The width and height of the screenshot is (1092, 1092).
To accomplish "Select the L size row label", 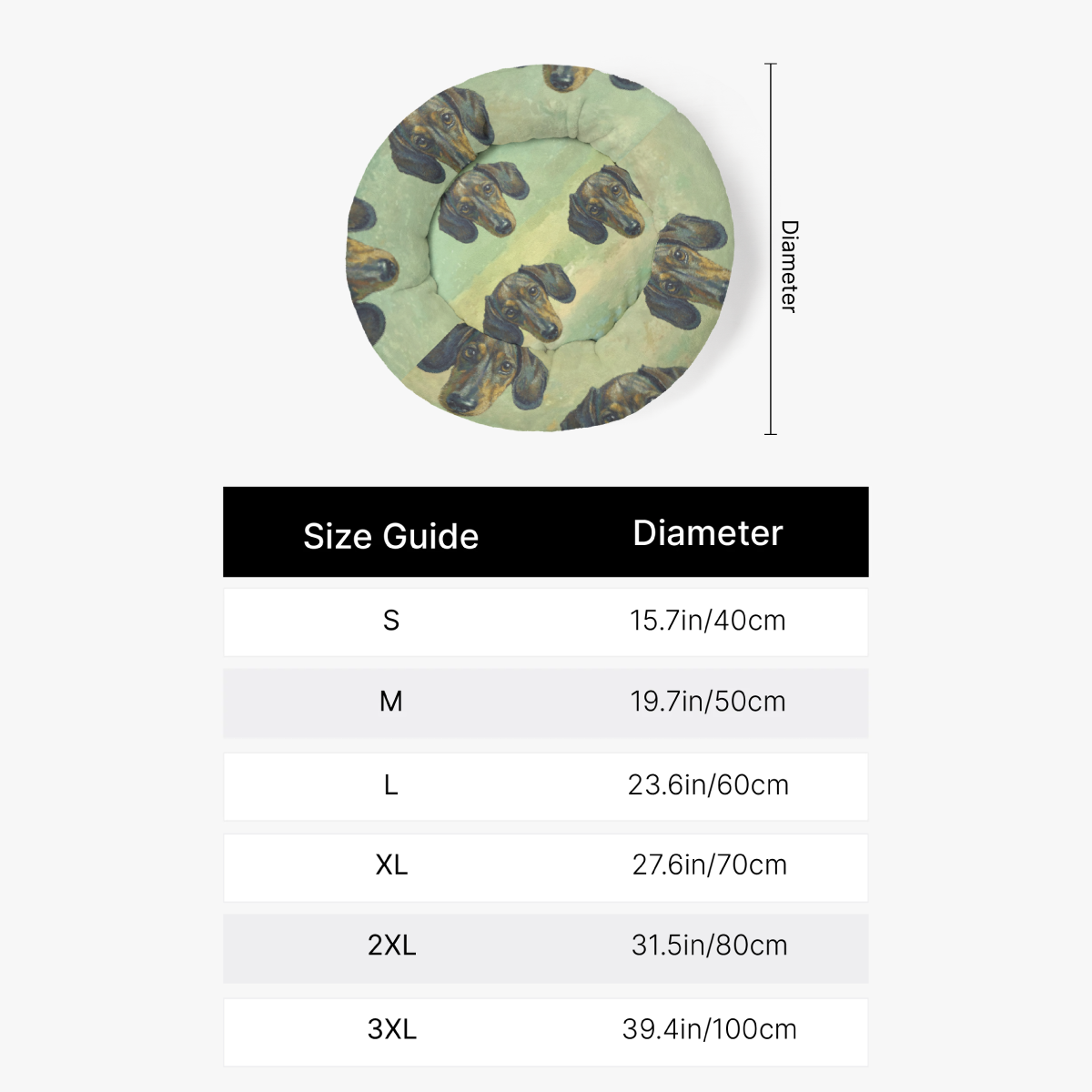I will (390, 784).
